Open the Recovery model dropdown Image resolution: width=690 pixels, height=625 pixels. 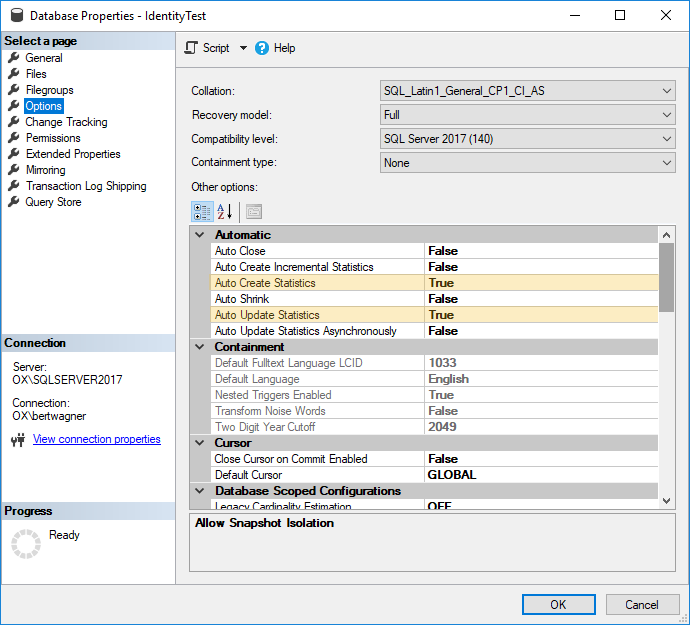528,115
